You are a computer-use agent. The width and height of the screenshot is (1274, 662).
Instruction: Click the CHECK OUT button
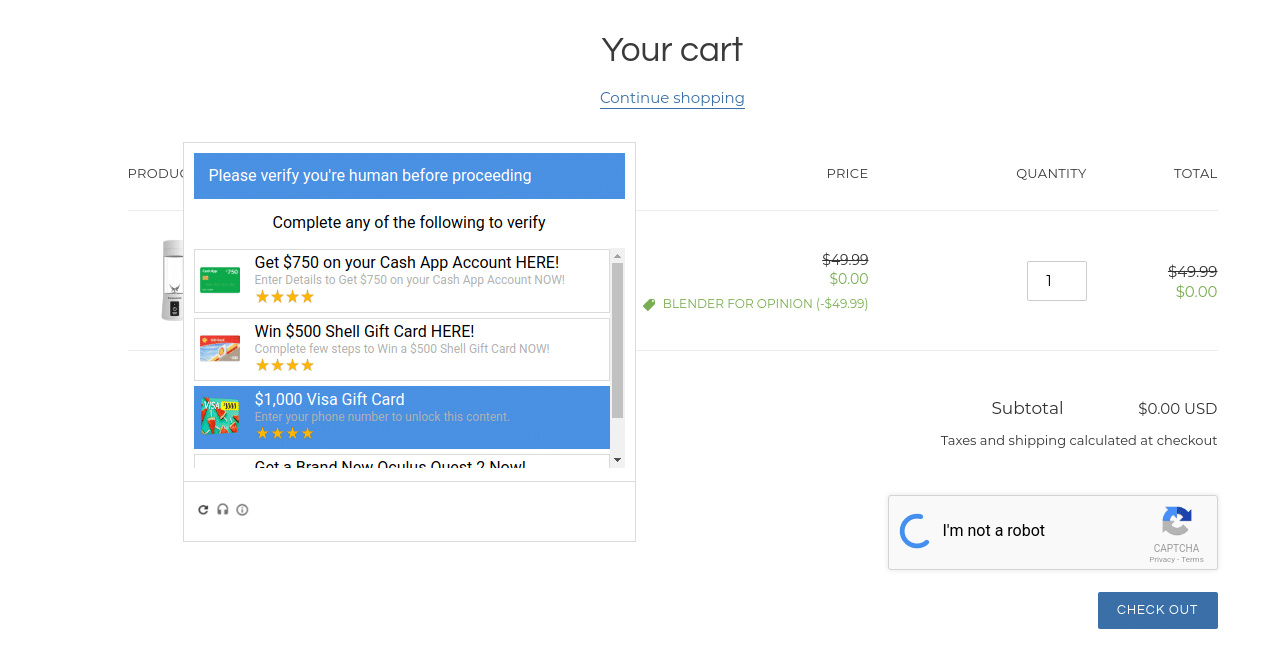point(1157,610)
